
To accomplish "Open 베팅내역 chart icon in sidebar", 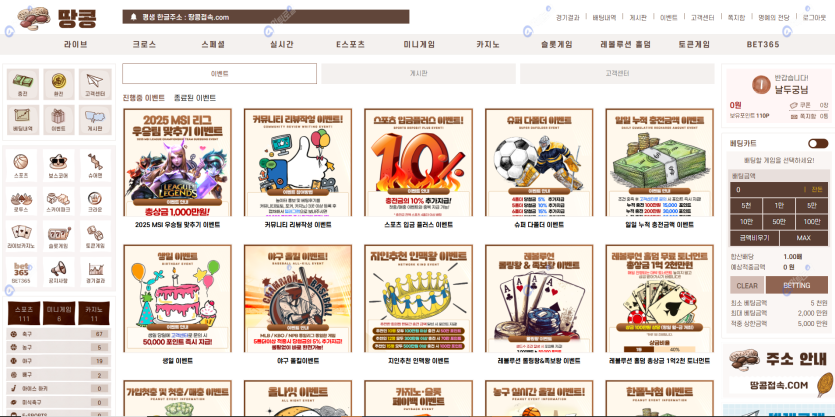I will tap(22, 120).
